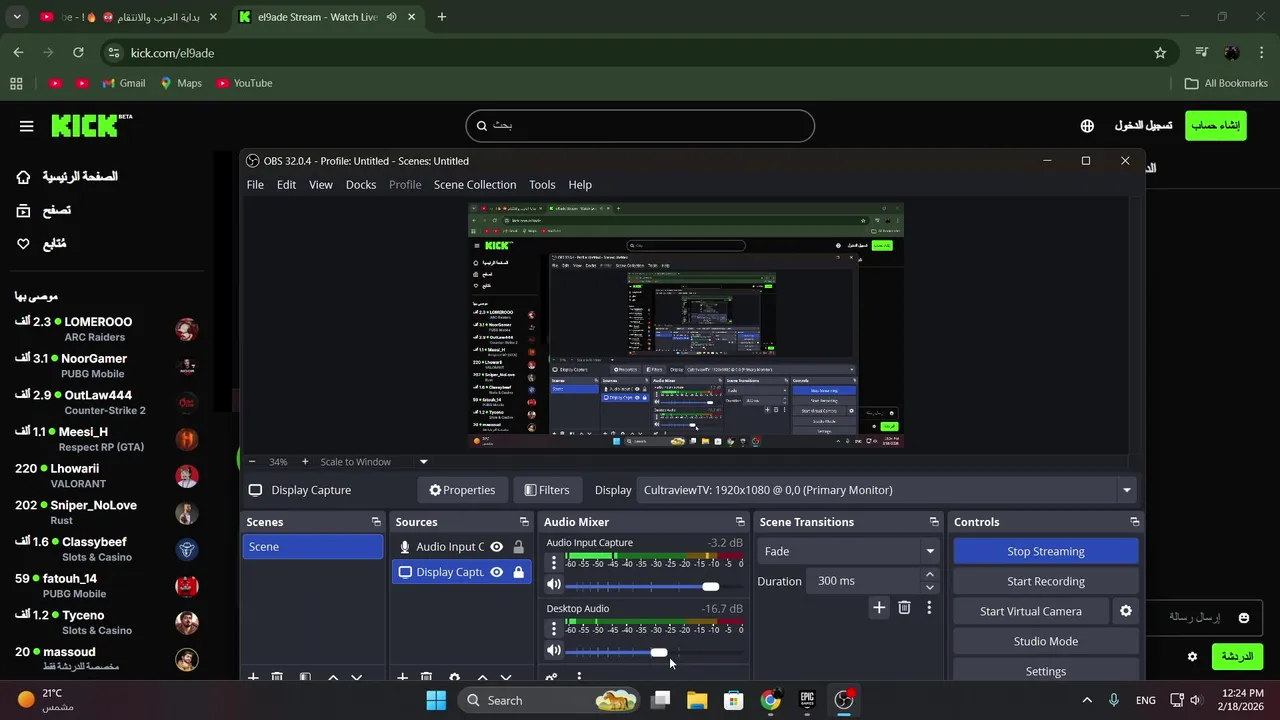Screen dimensions: 1280x720
Task: Mute the Desktop Audio speaker icon
Action: pyautogui.click(x=554, y=651)
